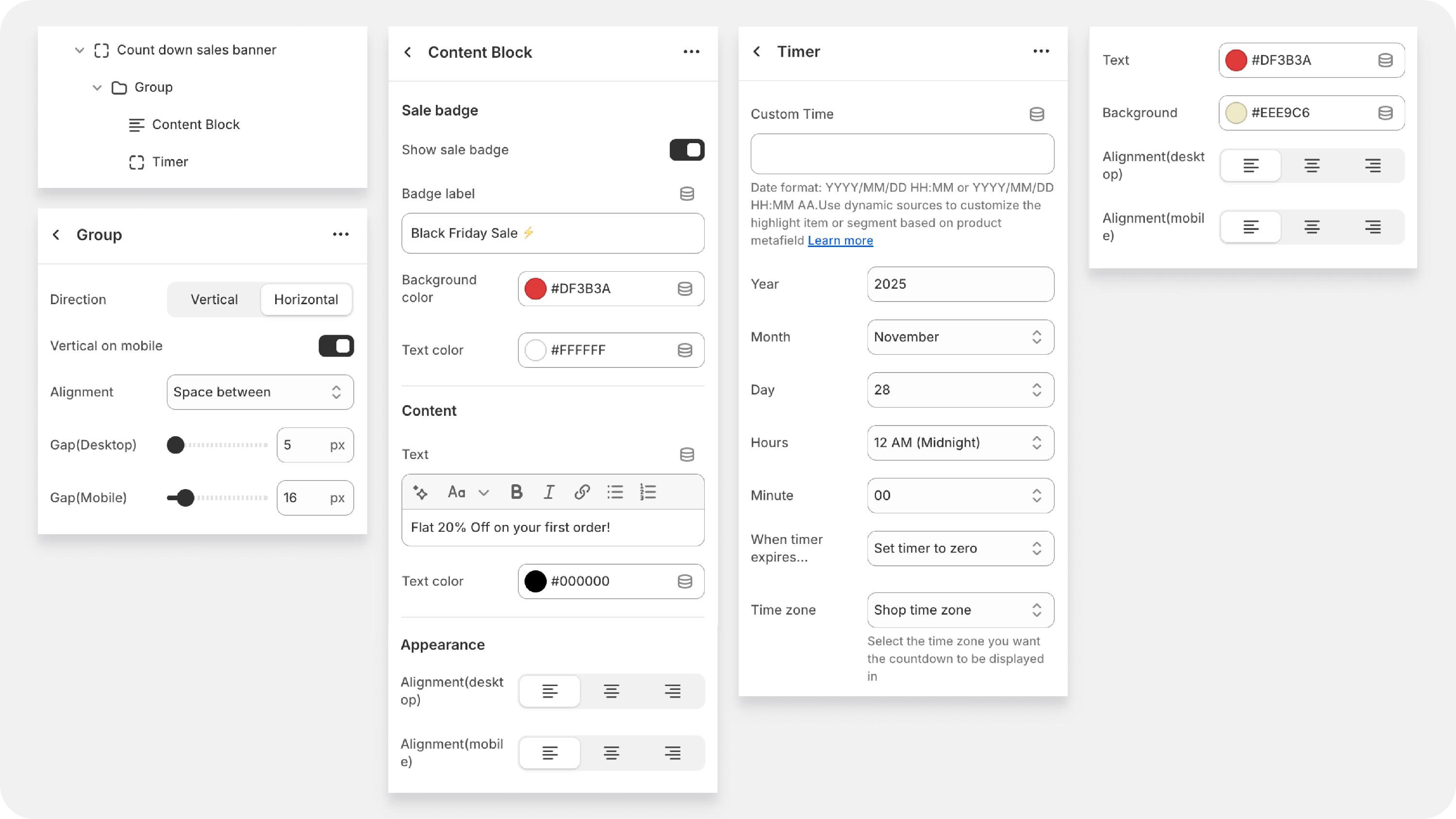
Task: Click the insert link icon in text editor
Action: pyautogui.click(x=581, y=491)
